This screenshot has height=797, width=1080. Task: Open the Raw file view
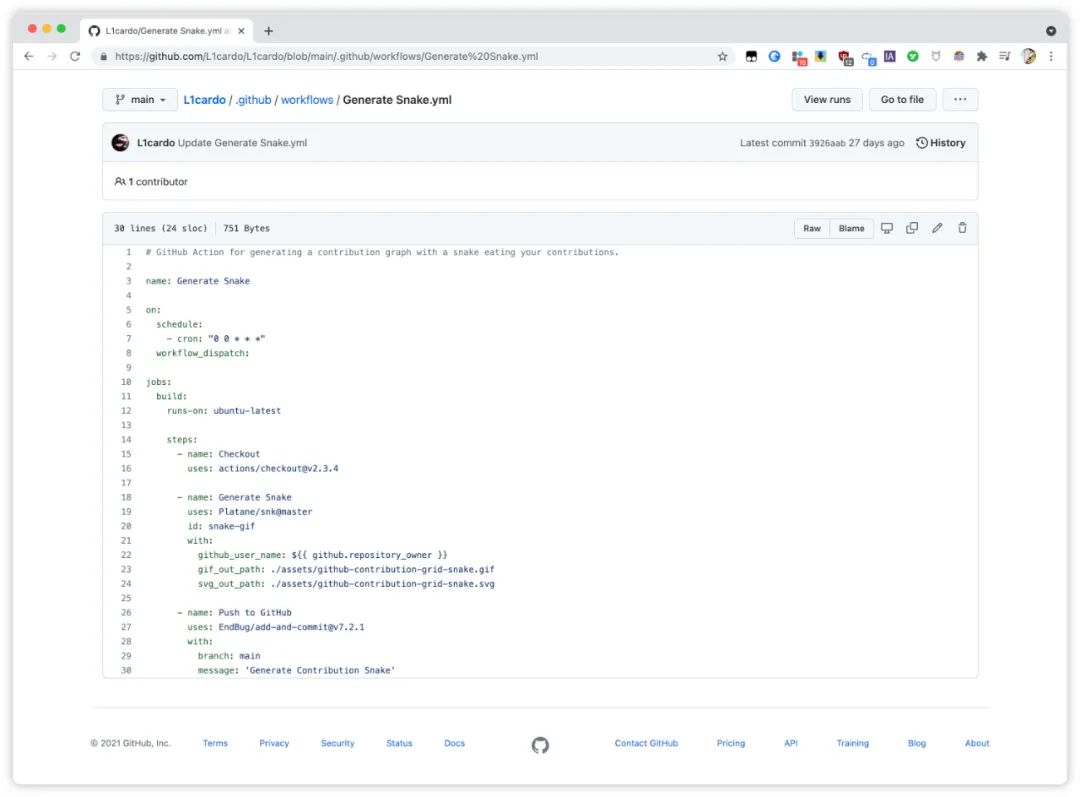[x=812, y=228]
